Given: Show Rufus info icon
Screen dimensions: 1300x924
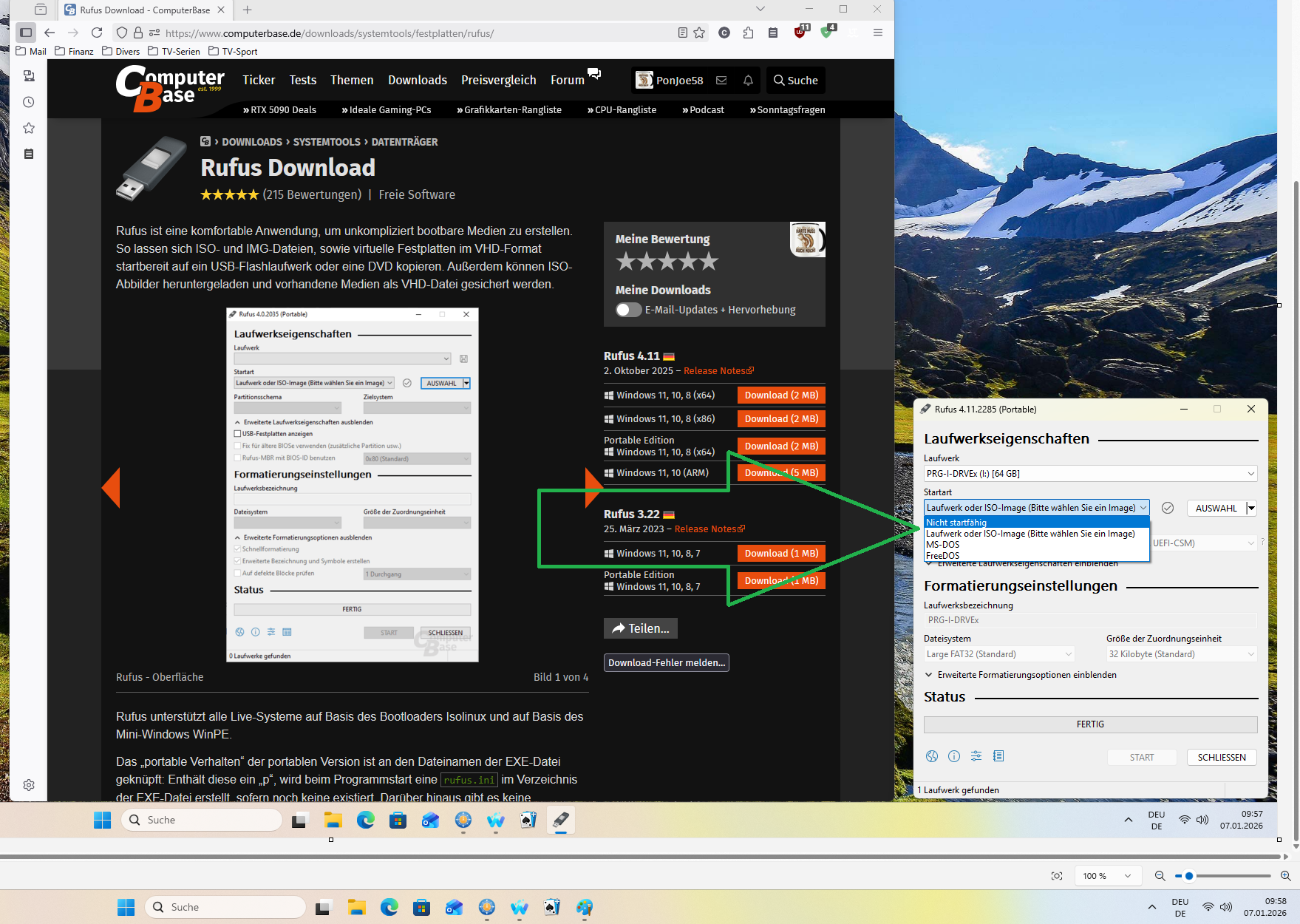Looking at the screenshot, I should click(x=954, y=756).
